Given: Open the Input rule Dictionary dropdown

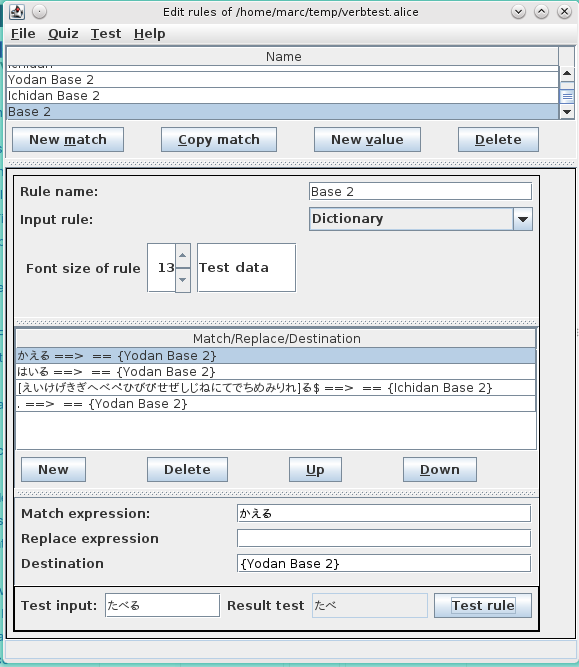Looking at the screenshot, I should pos(421,219).
